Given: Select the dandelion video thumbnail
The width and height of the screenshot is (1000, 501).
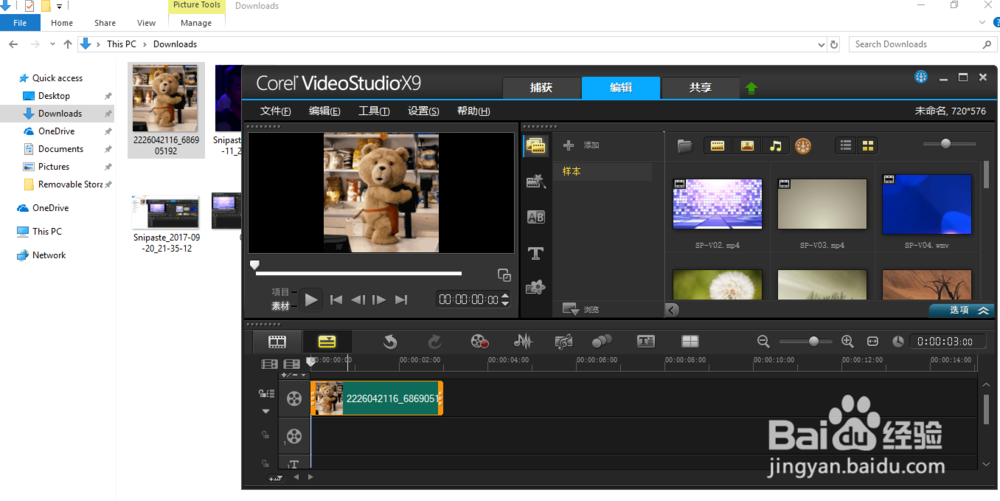Looking at the screenshot, I should pos(717,284).
